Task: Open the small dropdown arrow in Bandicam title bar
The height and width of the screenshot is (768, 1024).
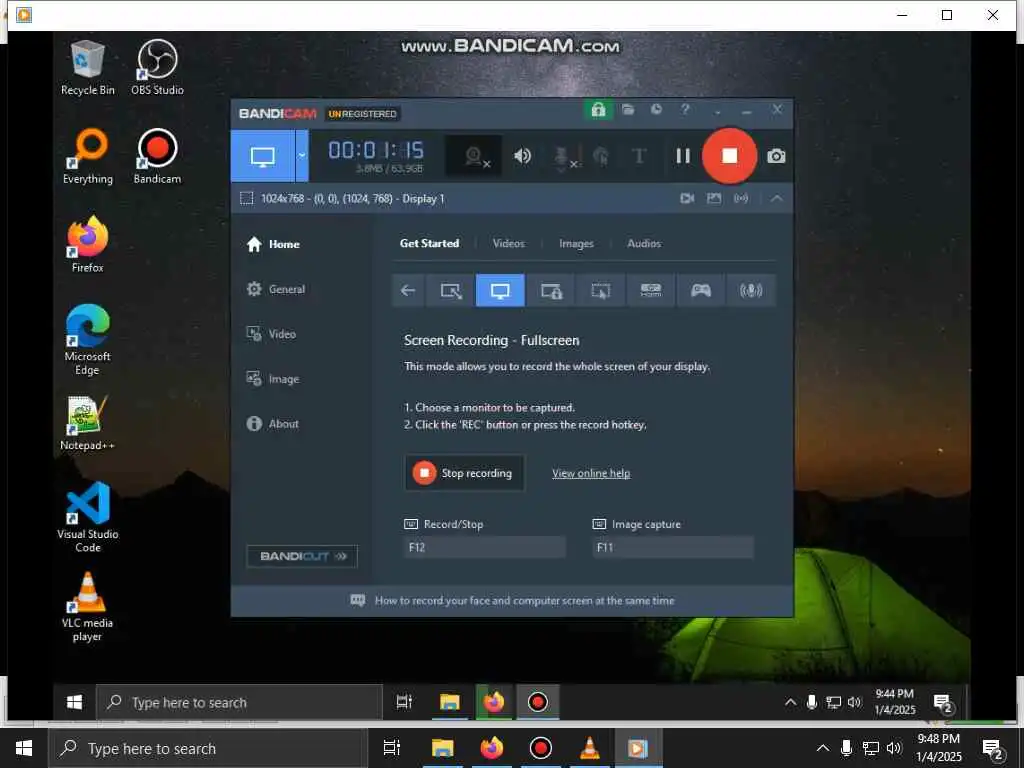Action: pos(718,112)
